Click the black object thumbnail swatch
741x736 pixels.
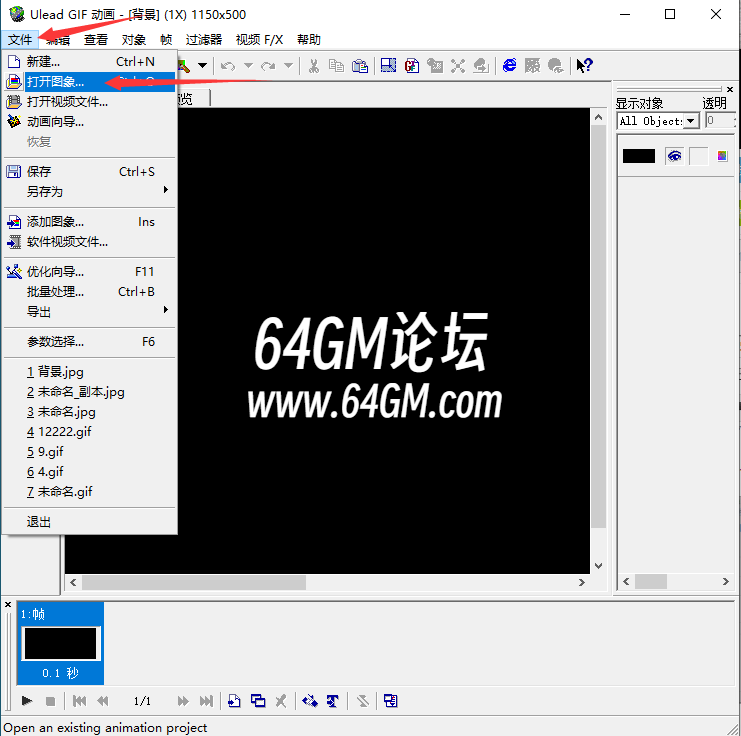(x=638, y=156)
